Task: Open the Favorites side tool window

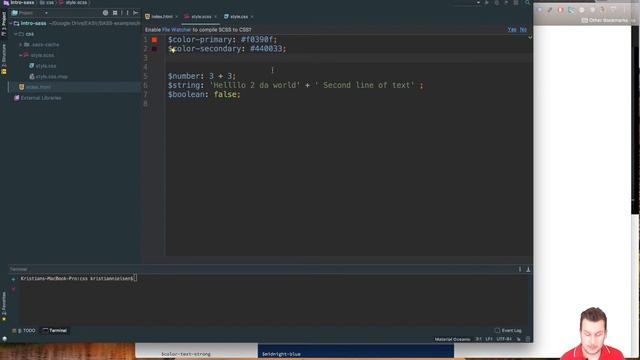Action: tap(4, 305)
